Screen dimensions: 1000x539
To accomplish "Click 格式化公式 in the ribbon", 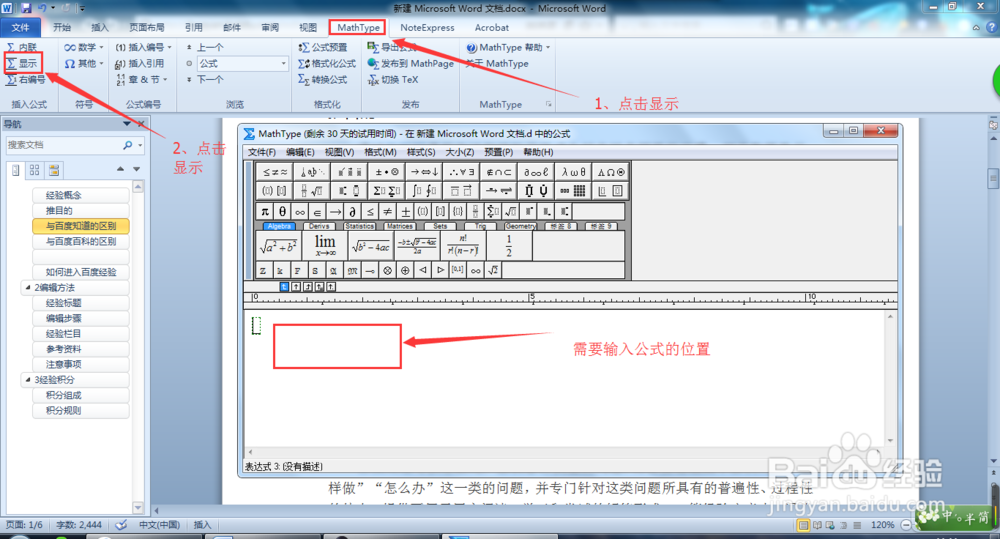I will pyautogui.click(x=327, y=63).
